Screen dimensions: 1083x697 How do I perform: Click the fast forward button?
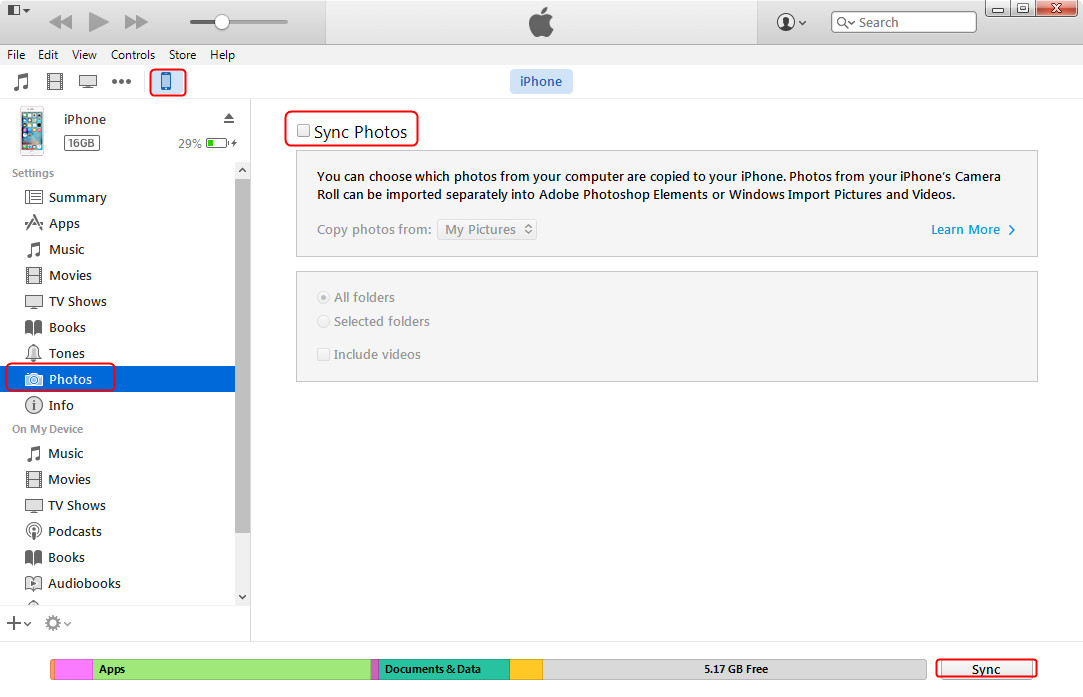point(136,22)
